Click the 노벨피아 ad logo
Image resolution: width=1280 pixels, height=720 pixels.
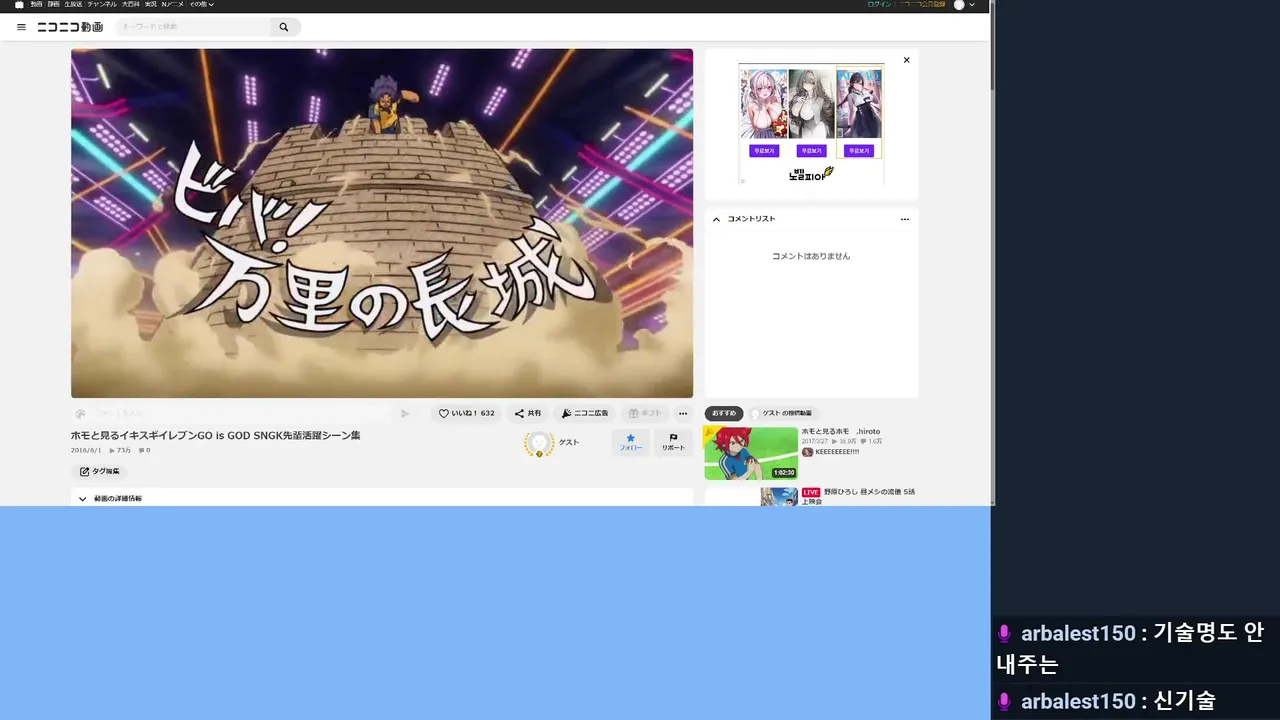pos(811,173)
